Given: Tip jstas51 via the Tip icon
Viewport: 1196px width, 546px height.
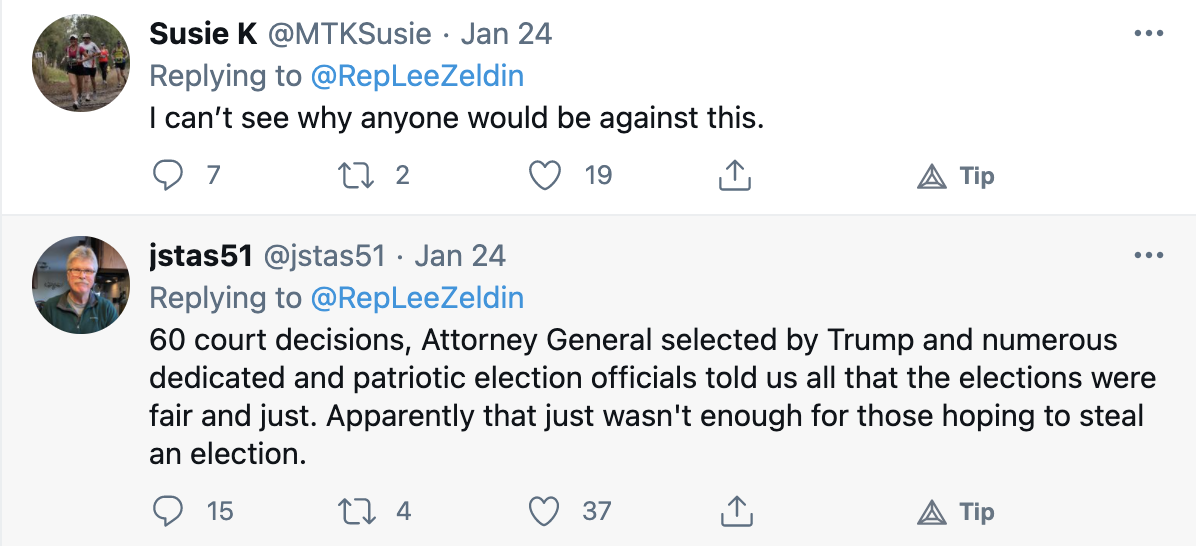Looking at the screenshot, I should coord(932,512).
